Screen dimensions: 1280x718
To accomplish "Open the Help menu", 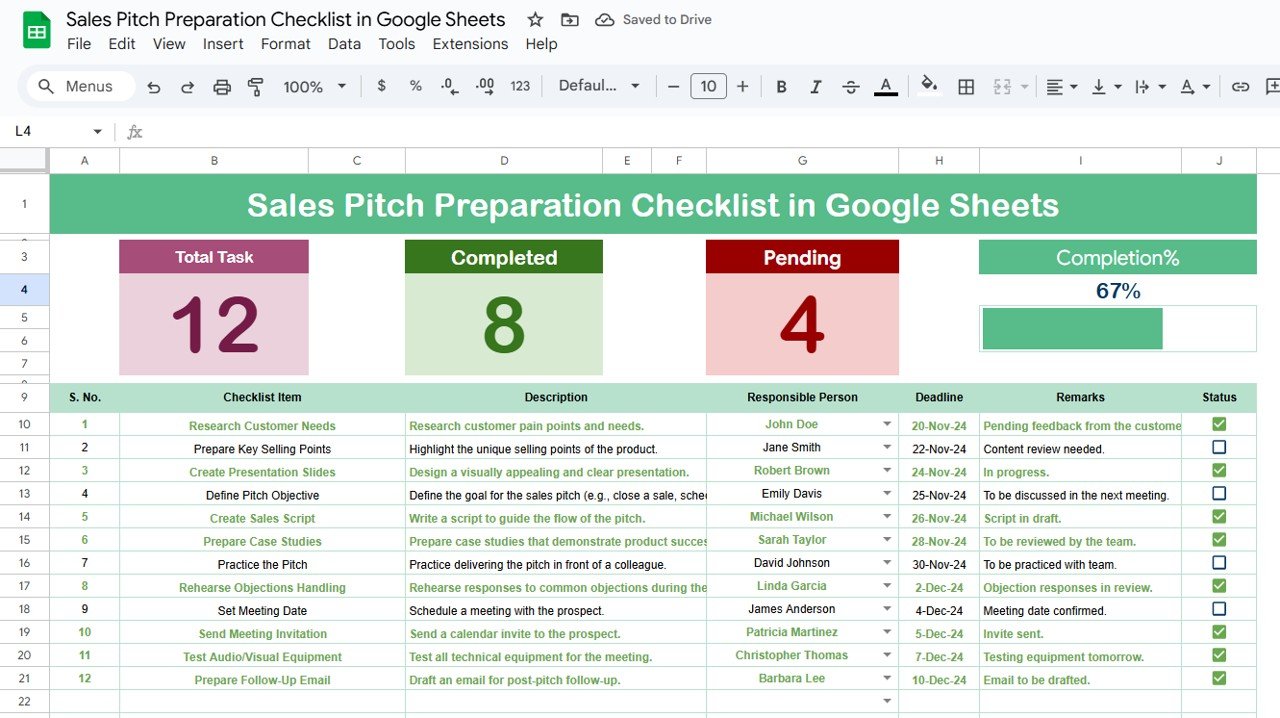I will pos(541,44).
